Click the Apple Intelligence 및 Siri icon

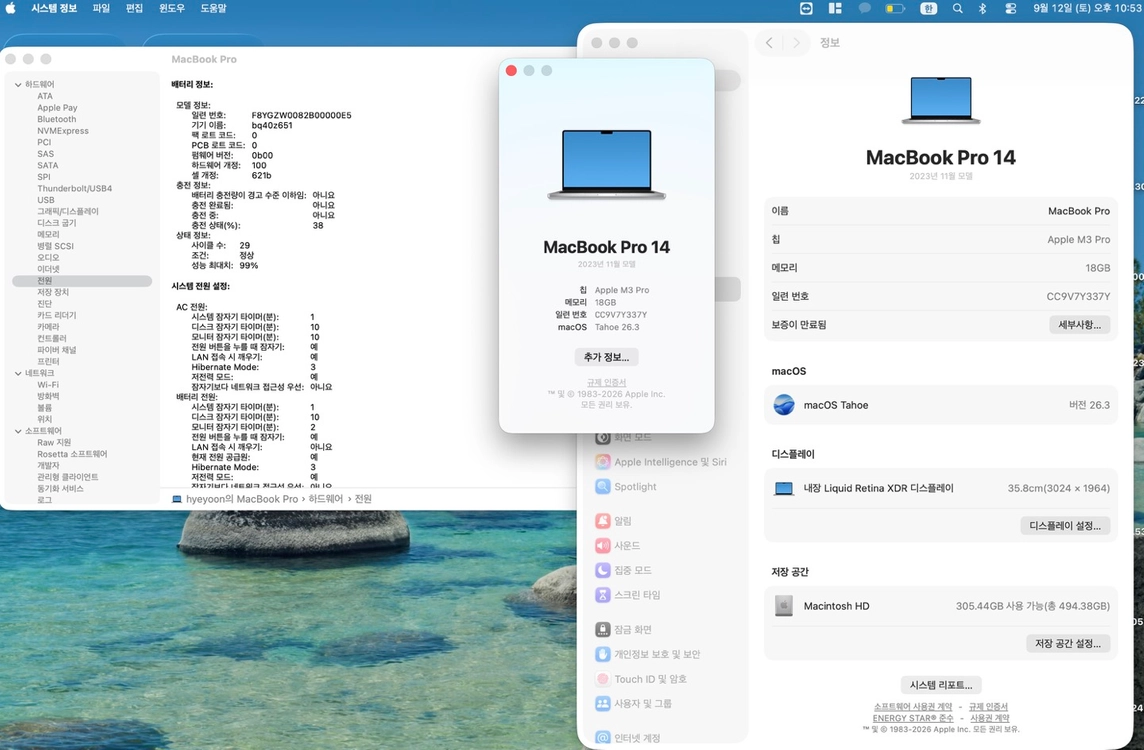pos(603,462)
